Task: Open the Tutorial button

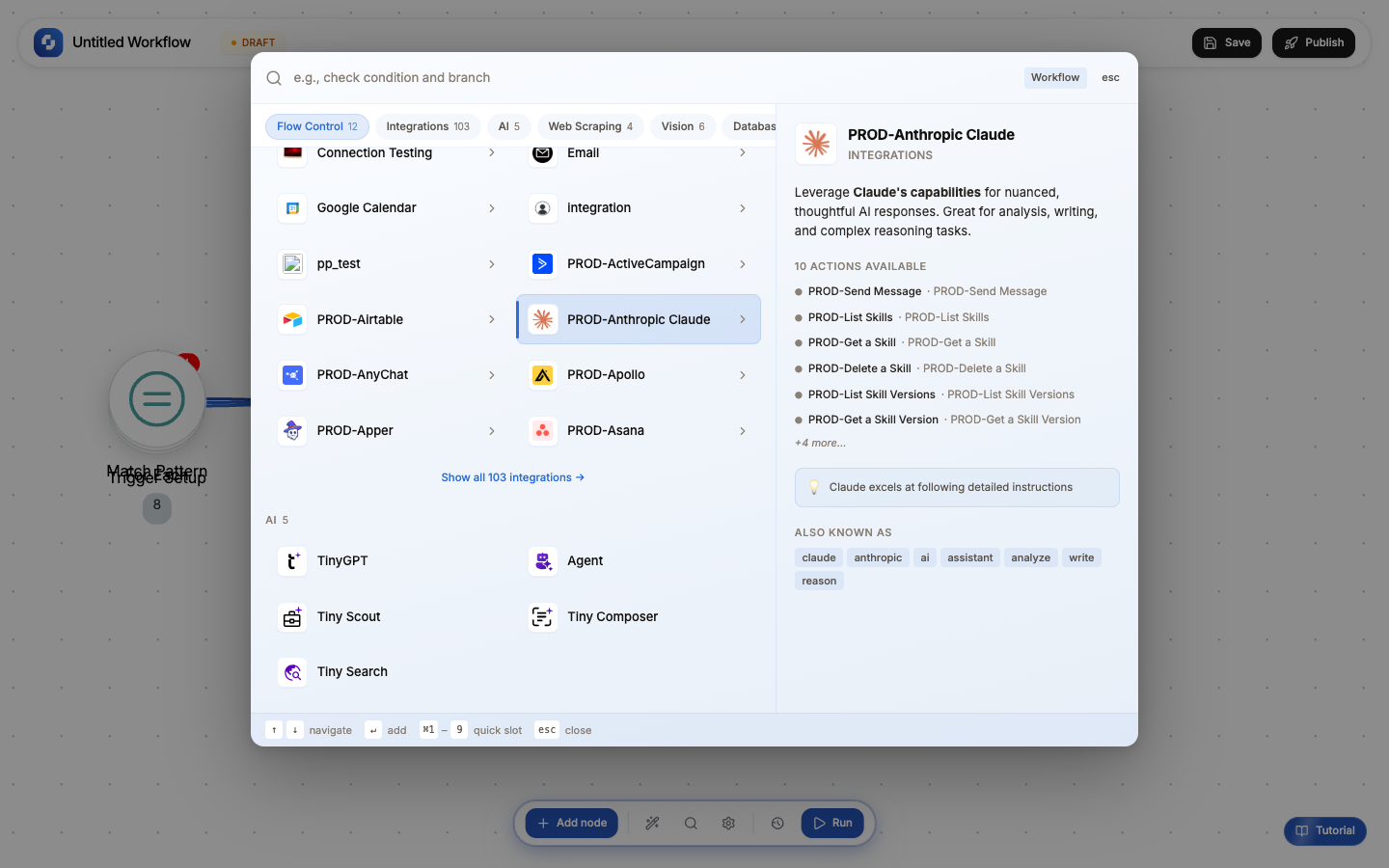Action: (1325, 831)
